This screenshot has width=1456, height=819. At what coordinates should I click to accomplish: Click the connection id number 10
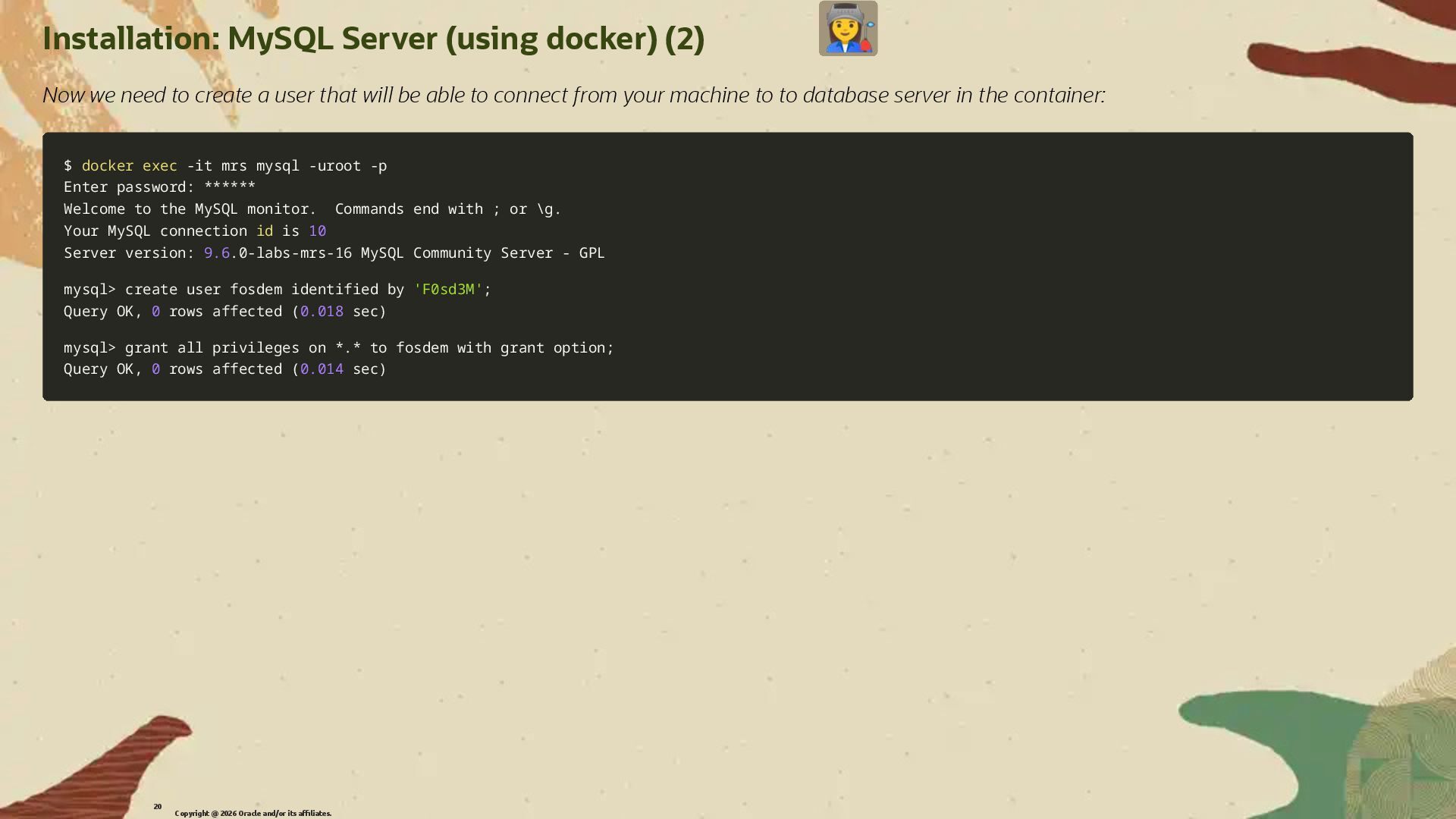pos(317,231)
